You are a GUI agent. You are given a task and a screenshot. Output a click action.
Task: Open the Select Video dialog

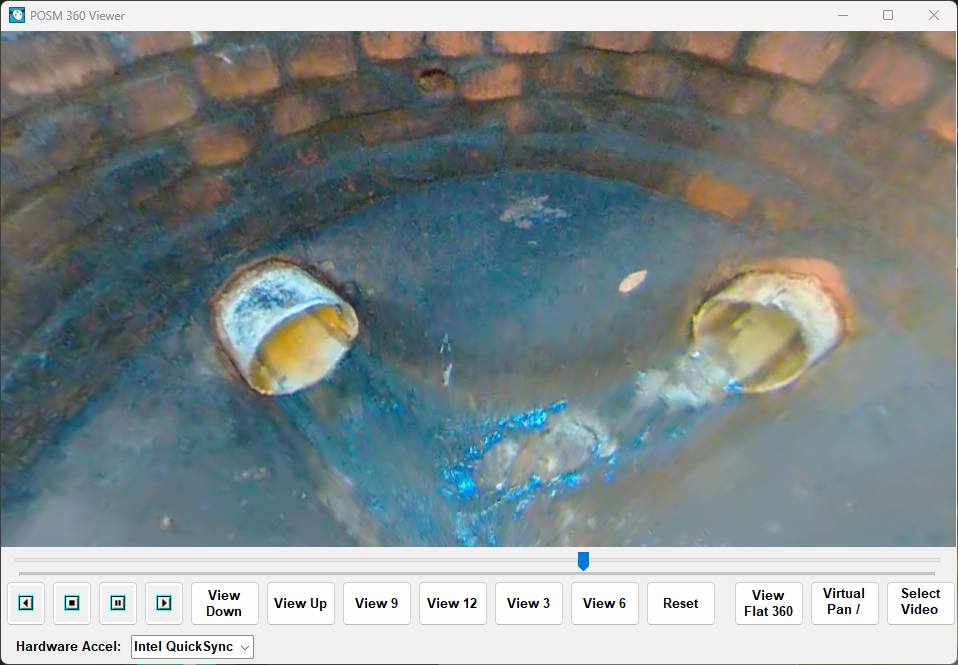[x=920, y=603]
